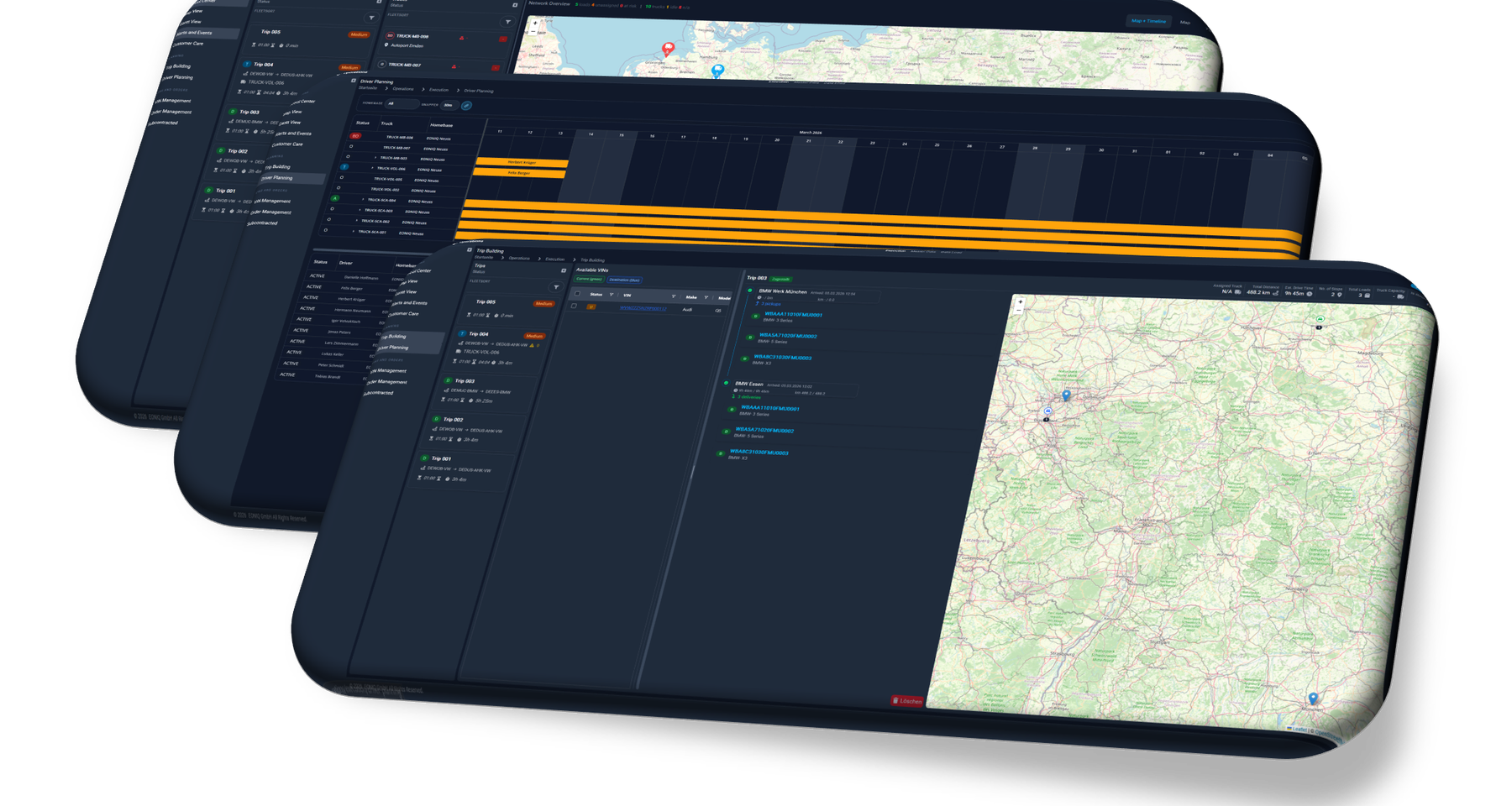Image resolution: width=1512 pixels, height=806 pixels.
Task: Click the Herbert Krüger orange schedule bar
Action: (x=522, y=162)
